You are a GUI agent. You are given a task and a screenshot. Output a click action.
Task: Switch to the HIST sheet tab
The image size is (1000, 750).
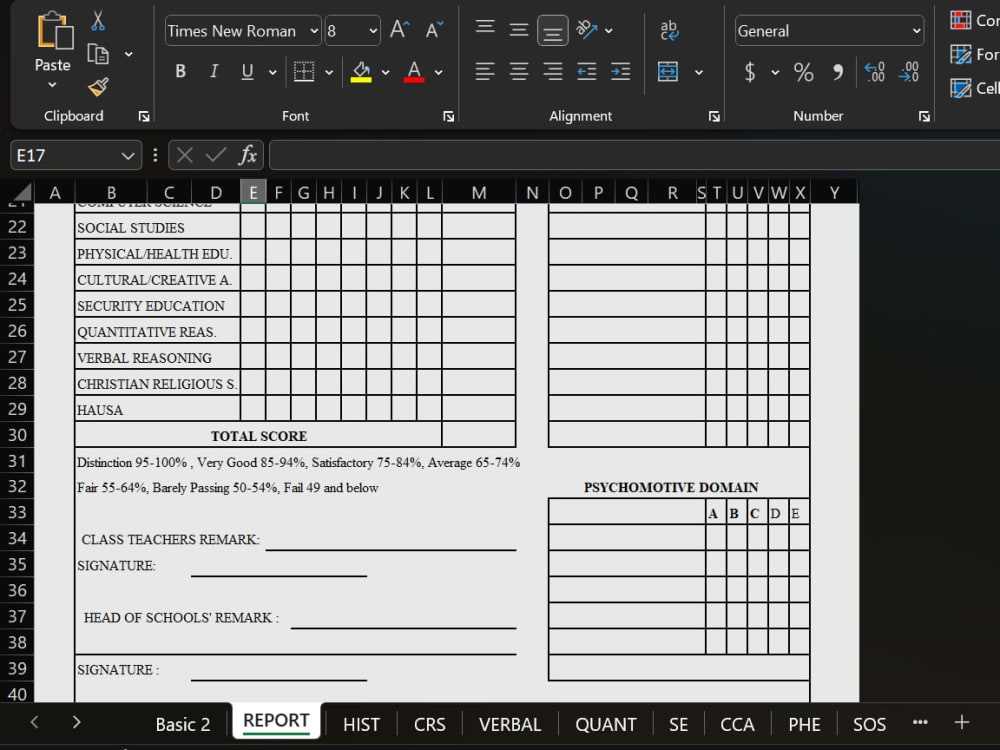coord(361,724)
